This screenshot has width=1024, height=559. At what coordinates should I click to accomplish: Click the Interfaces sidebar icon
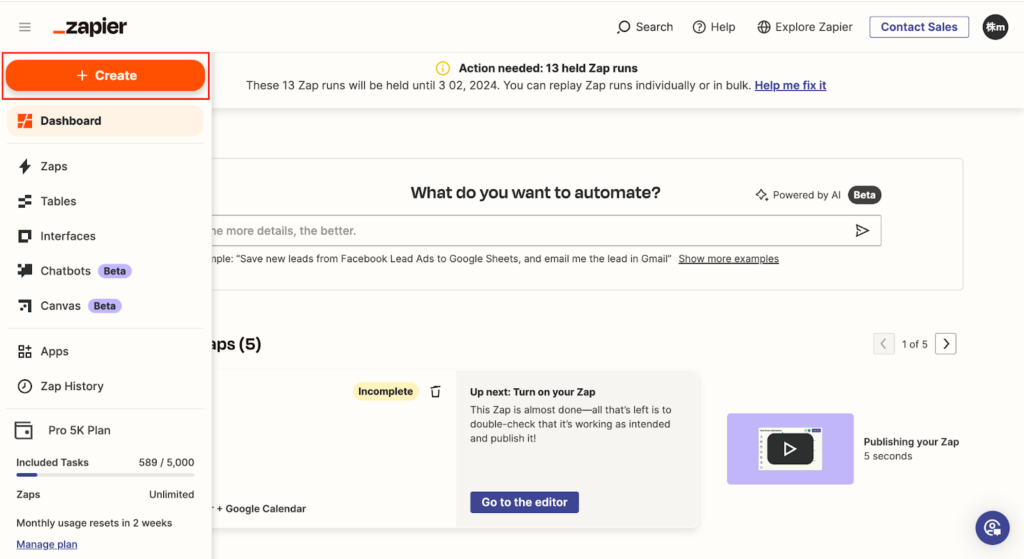[25, 236]
